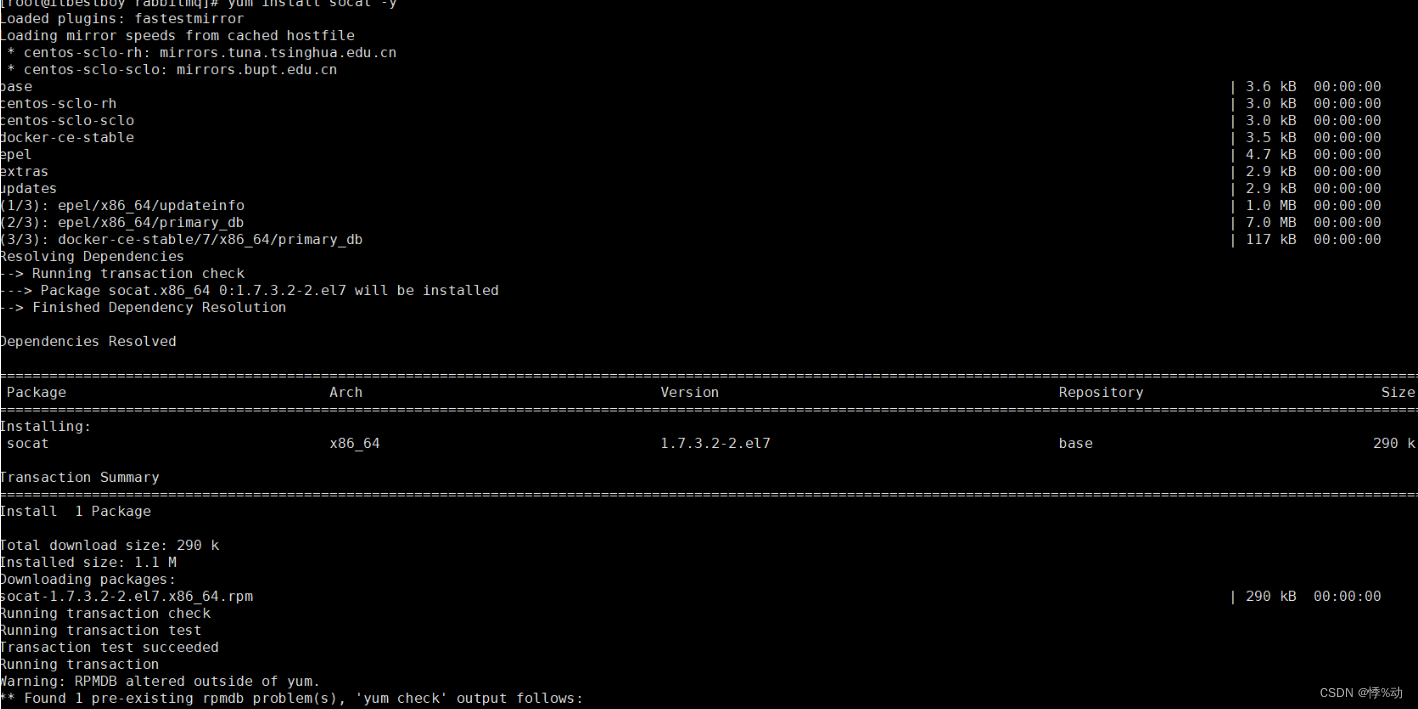Click the 'Install 1 Package' line
Screen dimensions: 1418x709
point(76,511)
